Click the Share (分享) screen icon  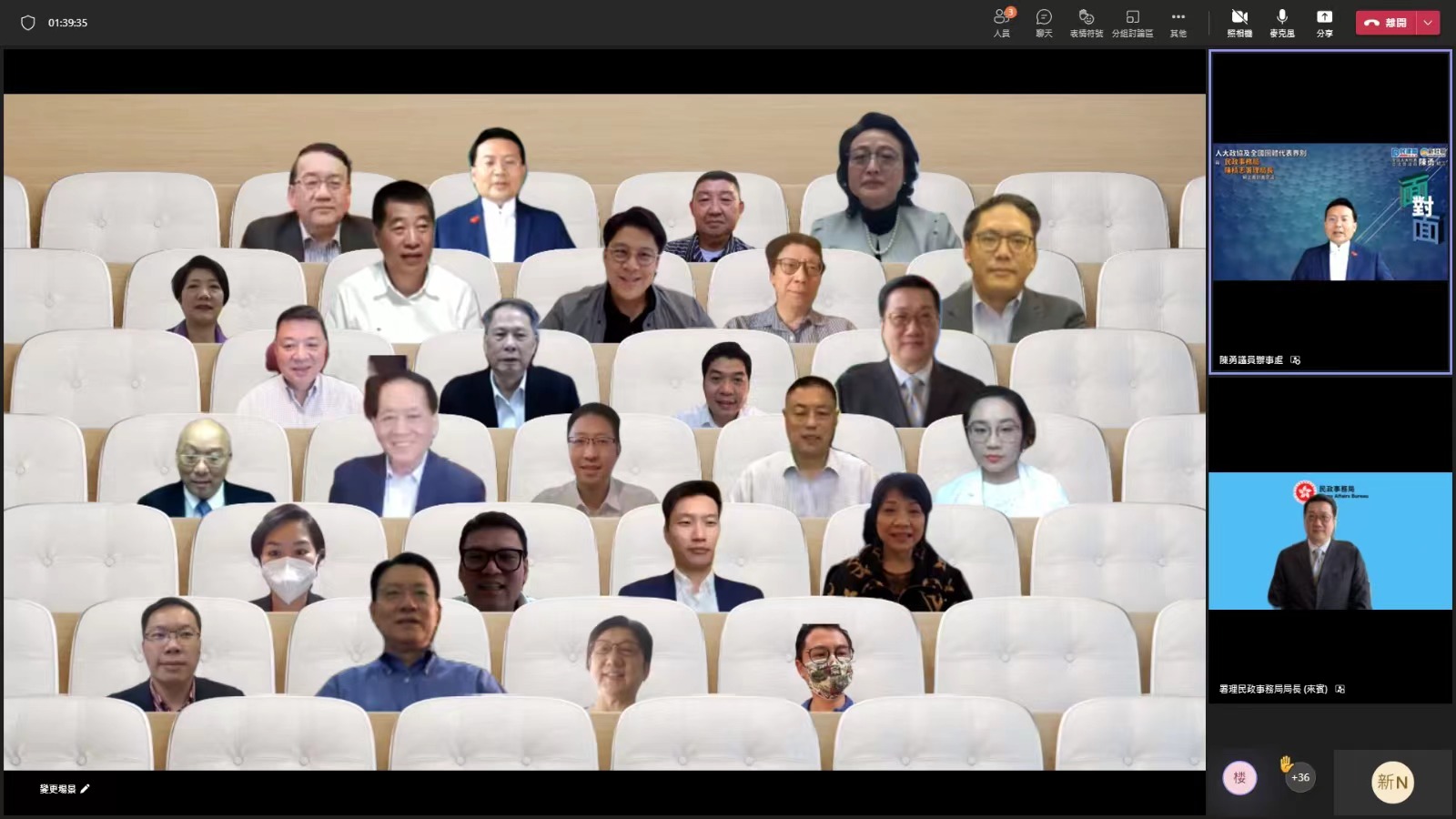point(1324,22)
